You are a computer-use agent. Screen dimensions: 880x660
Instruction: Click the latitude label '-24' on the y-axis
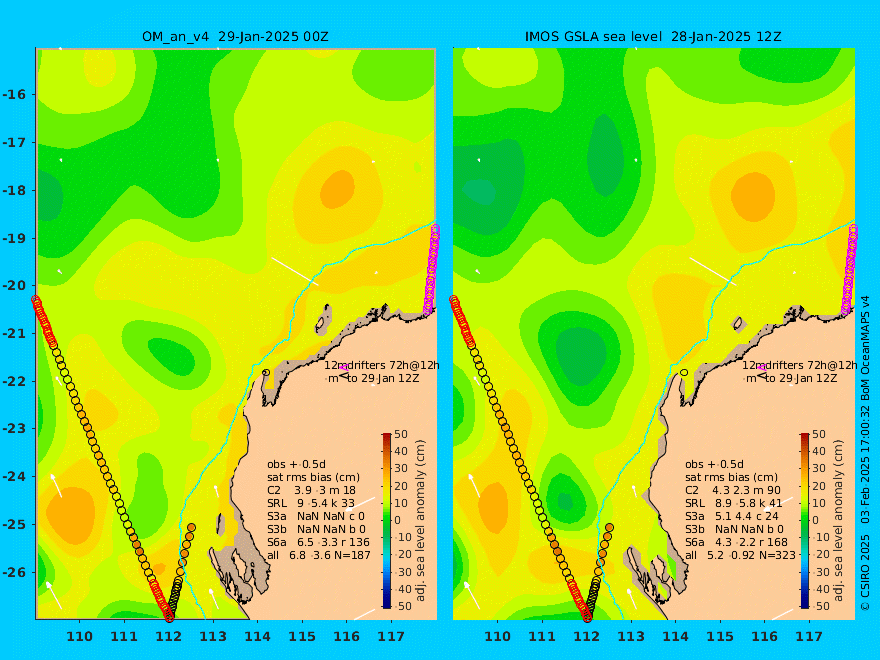[13, 476]
